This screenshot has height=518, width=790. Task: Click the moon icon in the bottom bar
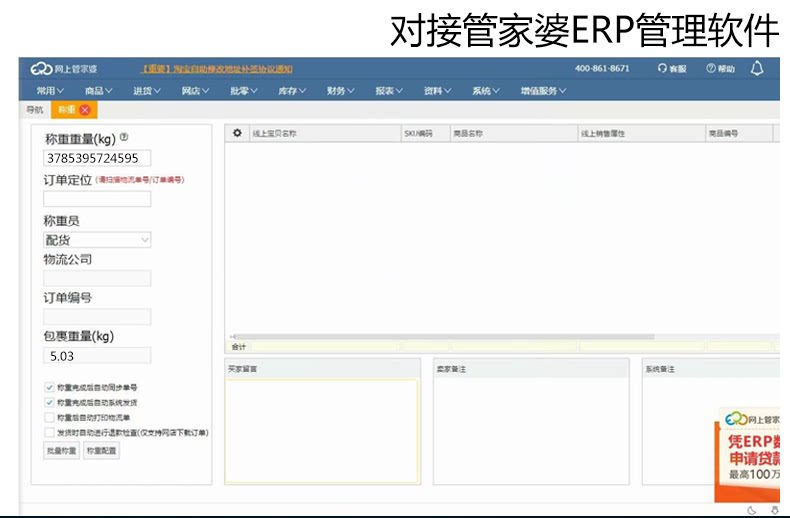tap(752, 510)
